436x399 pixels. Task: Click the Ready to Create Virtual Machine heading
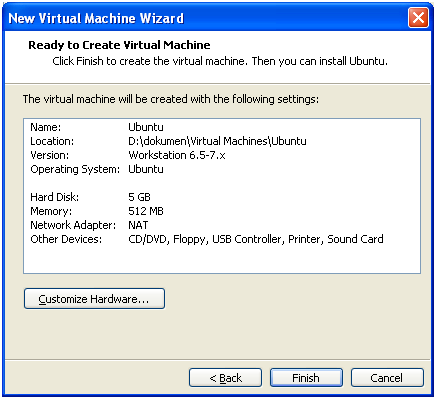click(119, 45)
